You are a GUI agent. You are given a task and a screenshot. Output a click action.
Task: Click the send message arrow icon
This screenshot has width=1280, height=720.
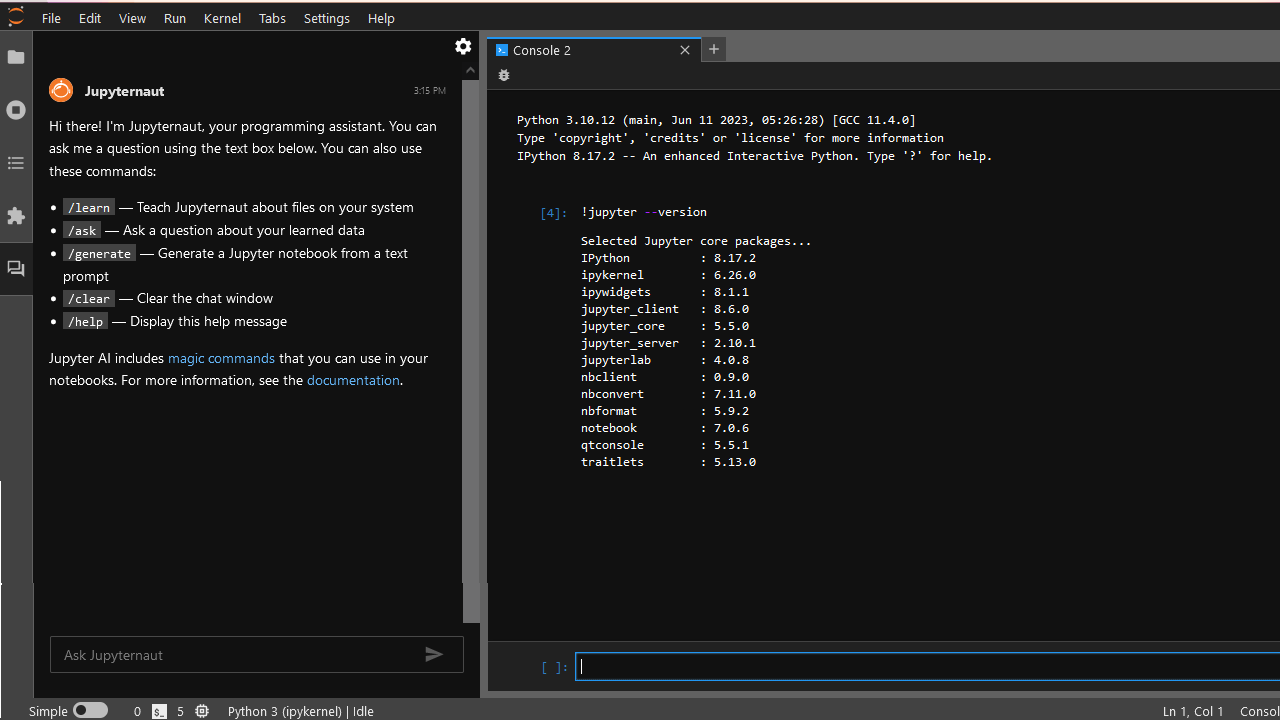pos(434,654)
